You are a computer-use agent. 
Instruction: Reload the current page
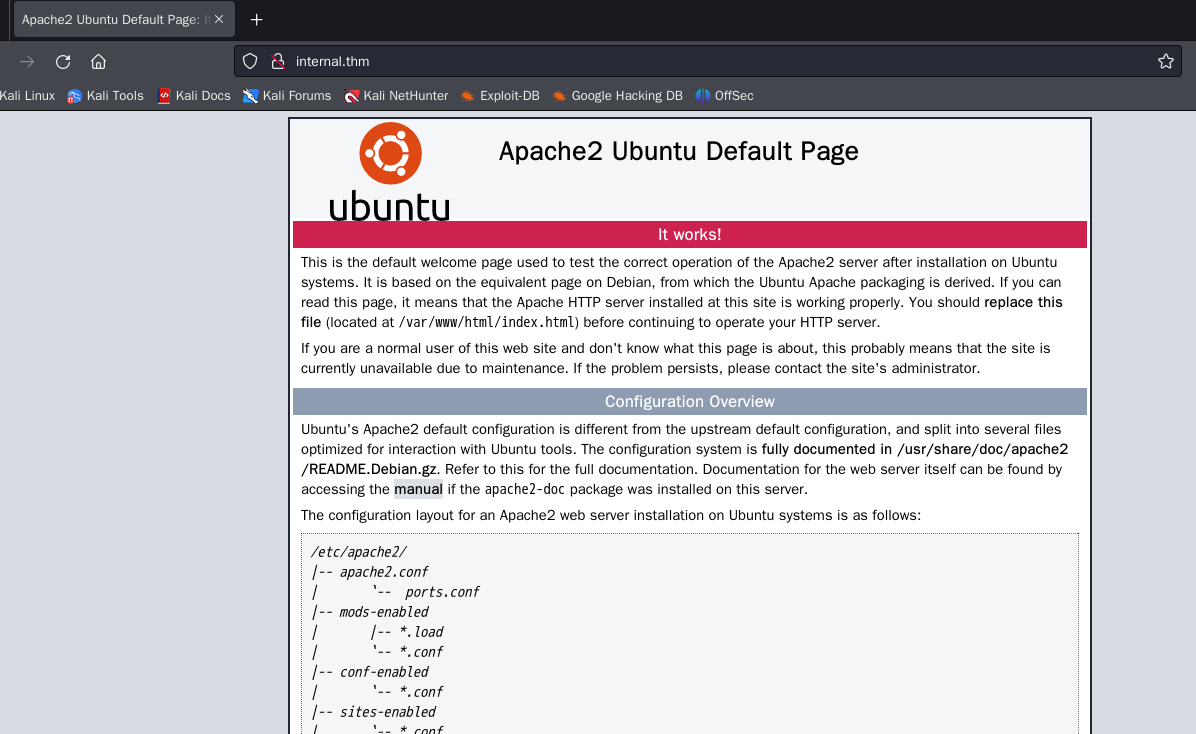coord(63,62)
